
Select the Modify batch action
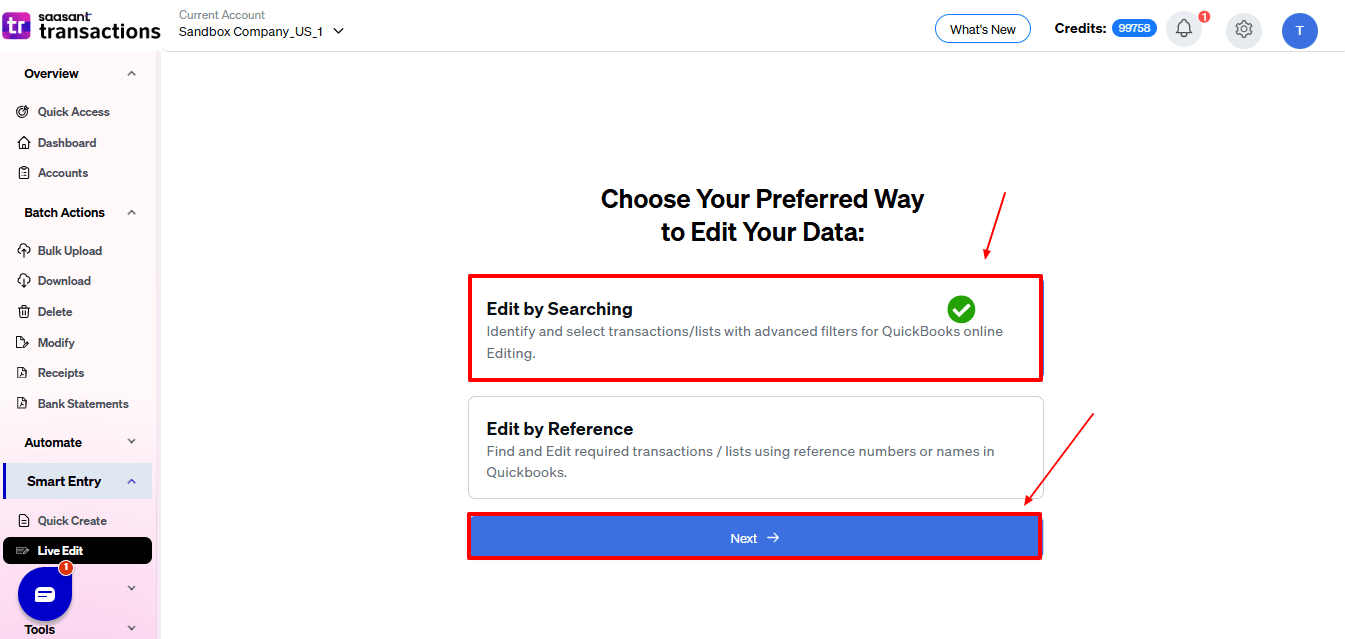[58, 341]
